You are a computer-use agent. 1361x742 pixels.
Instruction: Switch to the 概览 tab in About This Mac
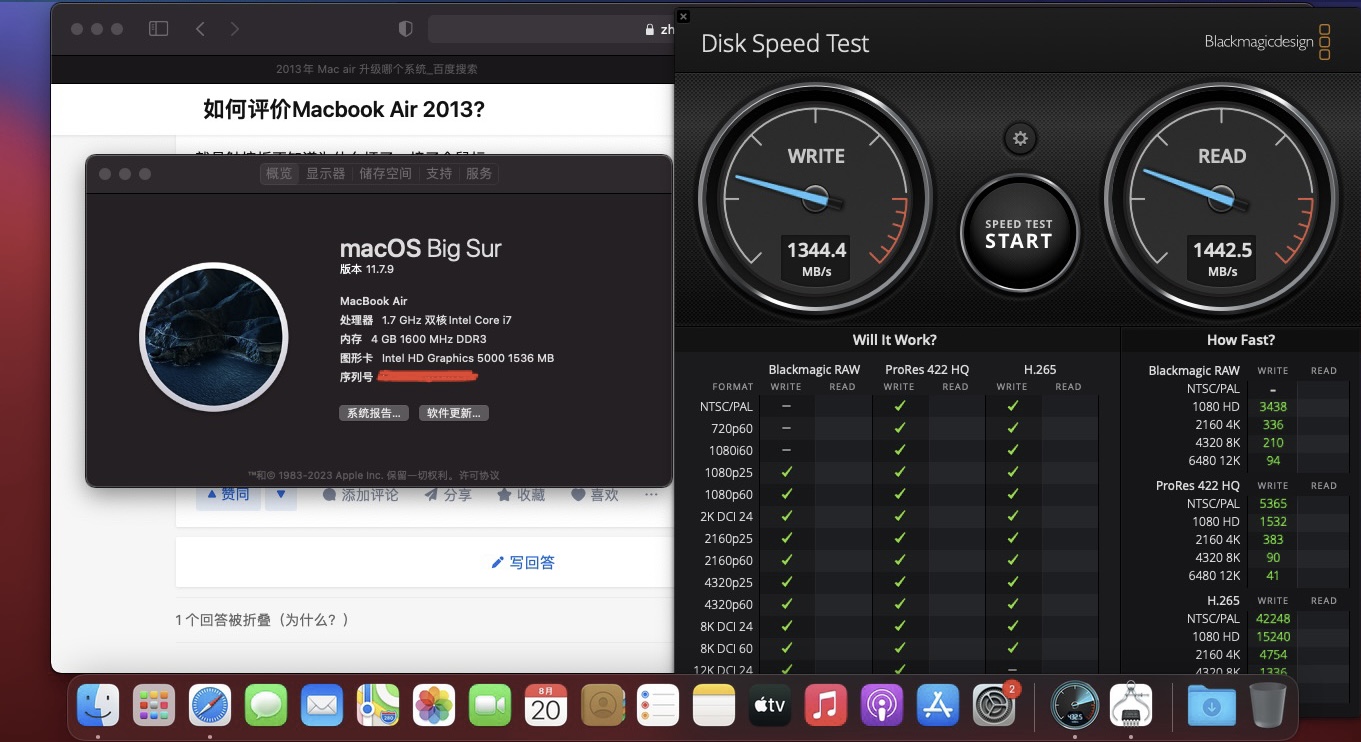point(279,174)
